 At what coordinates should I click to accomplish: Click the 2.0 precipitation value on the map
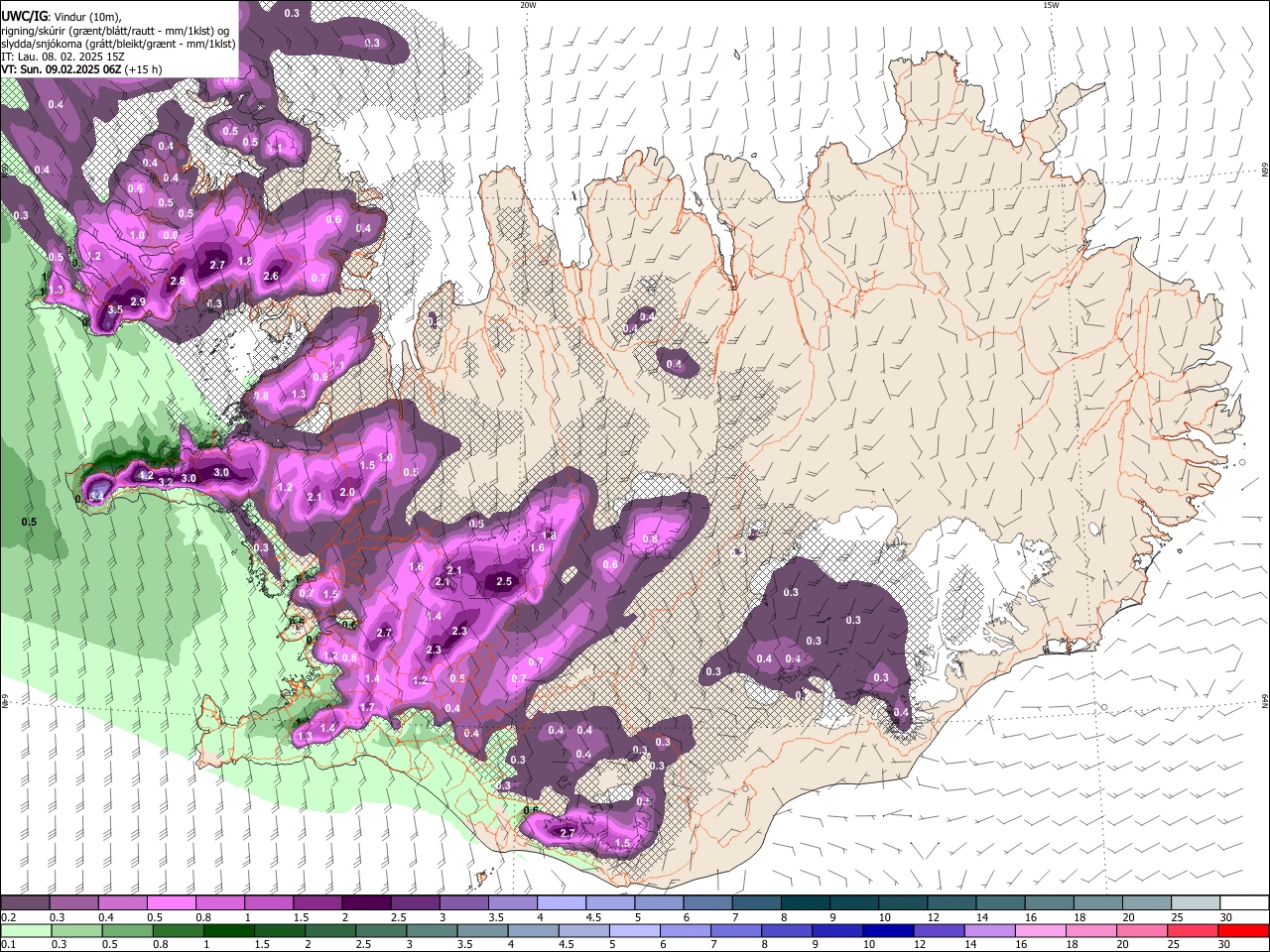coord(347,492)
